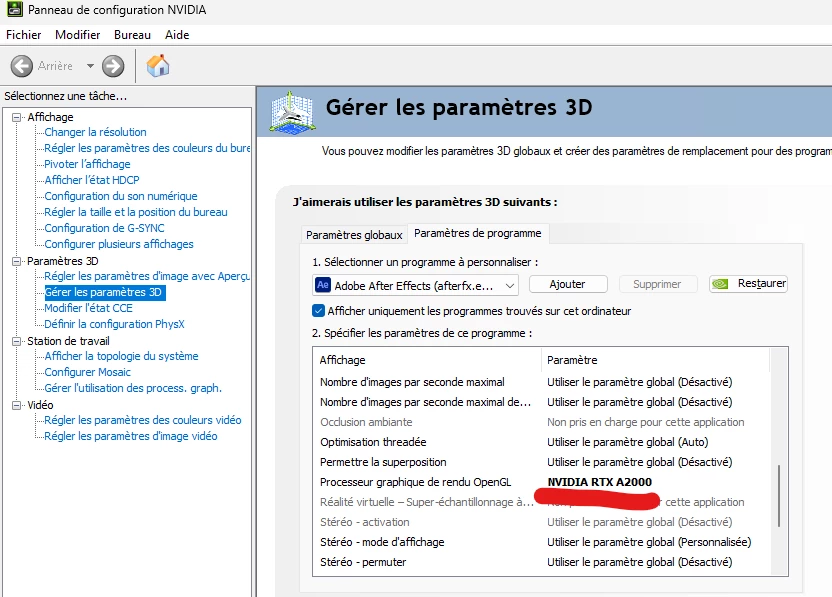This screenshot has height=597, width=832.
Task: Click the Back arrow icon
Action: coord(22,66)
